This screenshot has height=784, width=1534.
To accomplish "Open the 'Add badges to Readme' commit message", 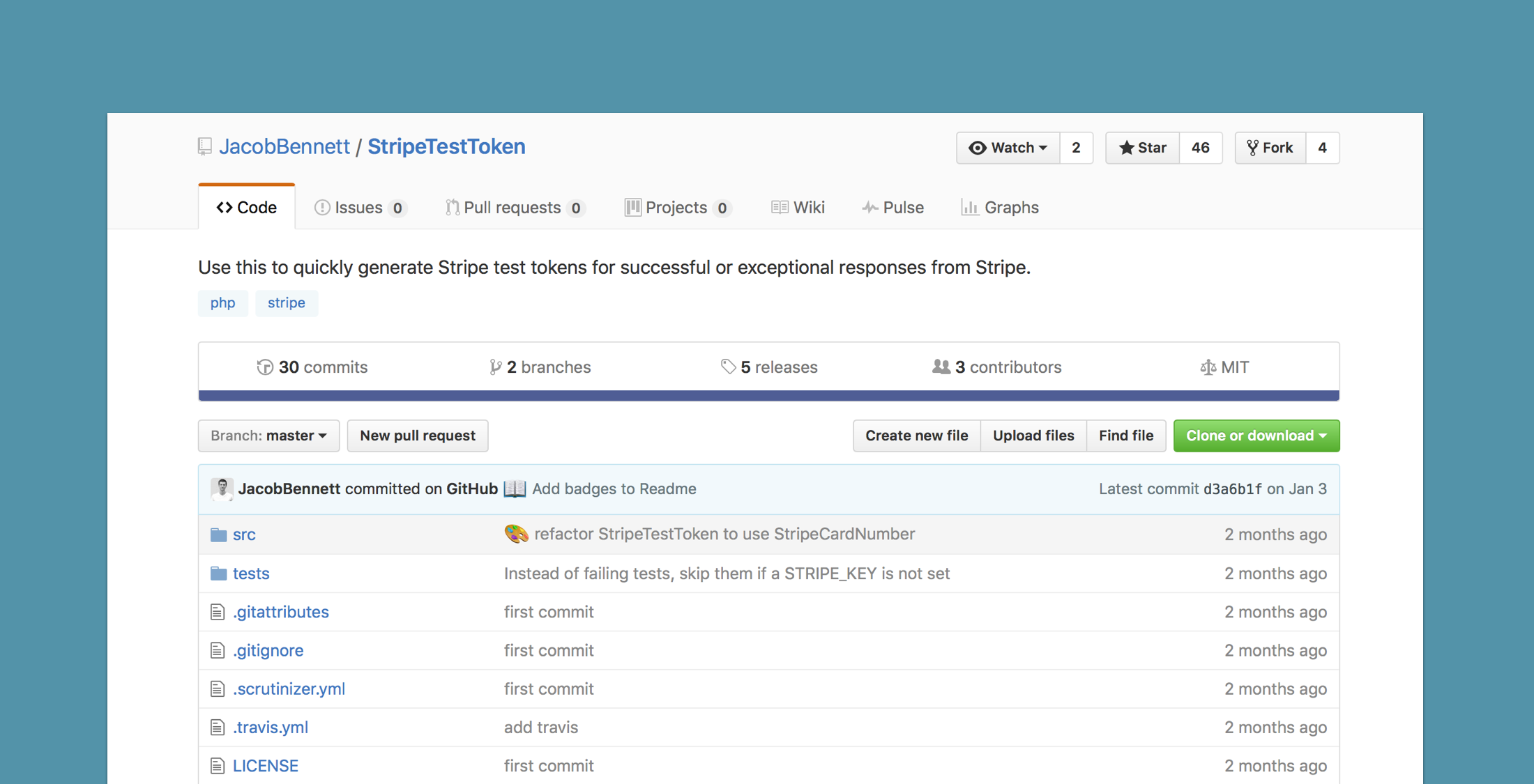I will click(x=614, y=489).
